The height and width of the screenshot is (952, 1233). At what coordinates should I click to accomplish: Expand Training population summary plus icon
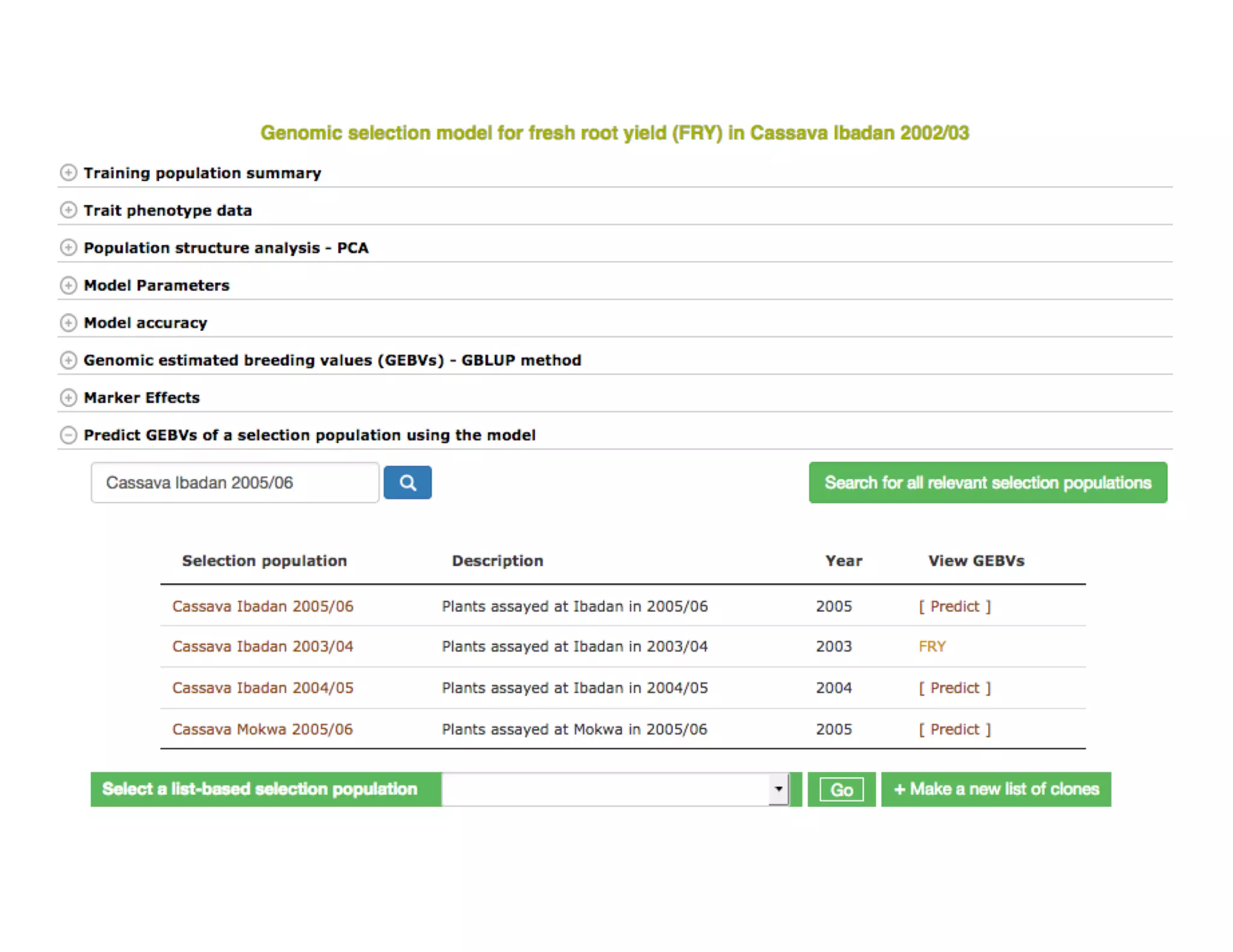click(x=69, y=173)
